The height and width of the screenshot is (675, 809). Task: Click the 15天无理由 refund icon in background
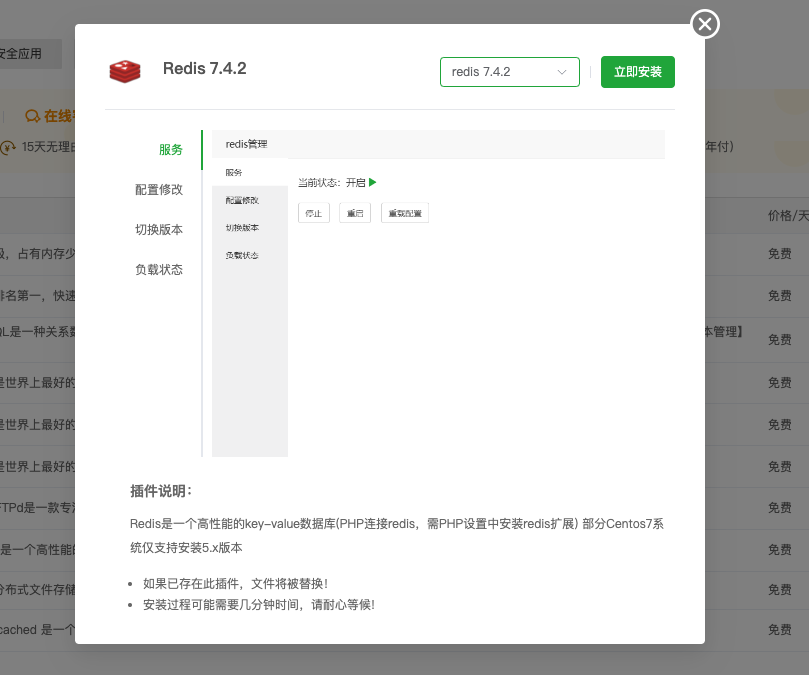(8, 148)
